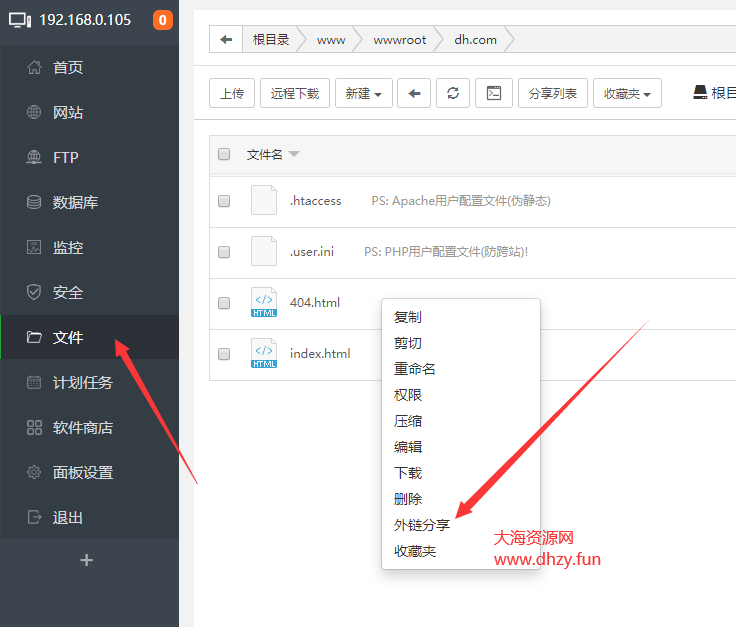Choose 外链分享 from the context menu

click(422, 525)
